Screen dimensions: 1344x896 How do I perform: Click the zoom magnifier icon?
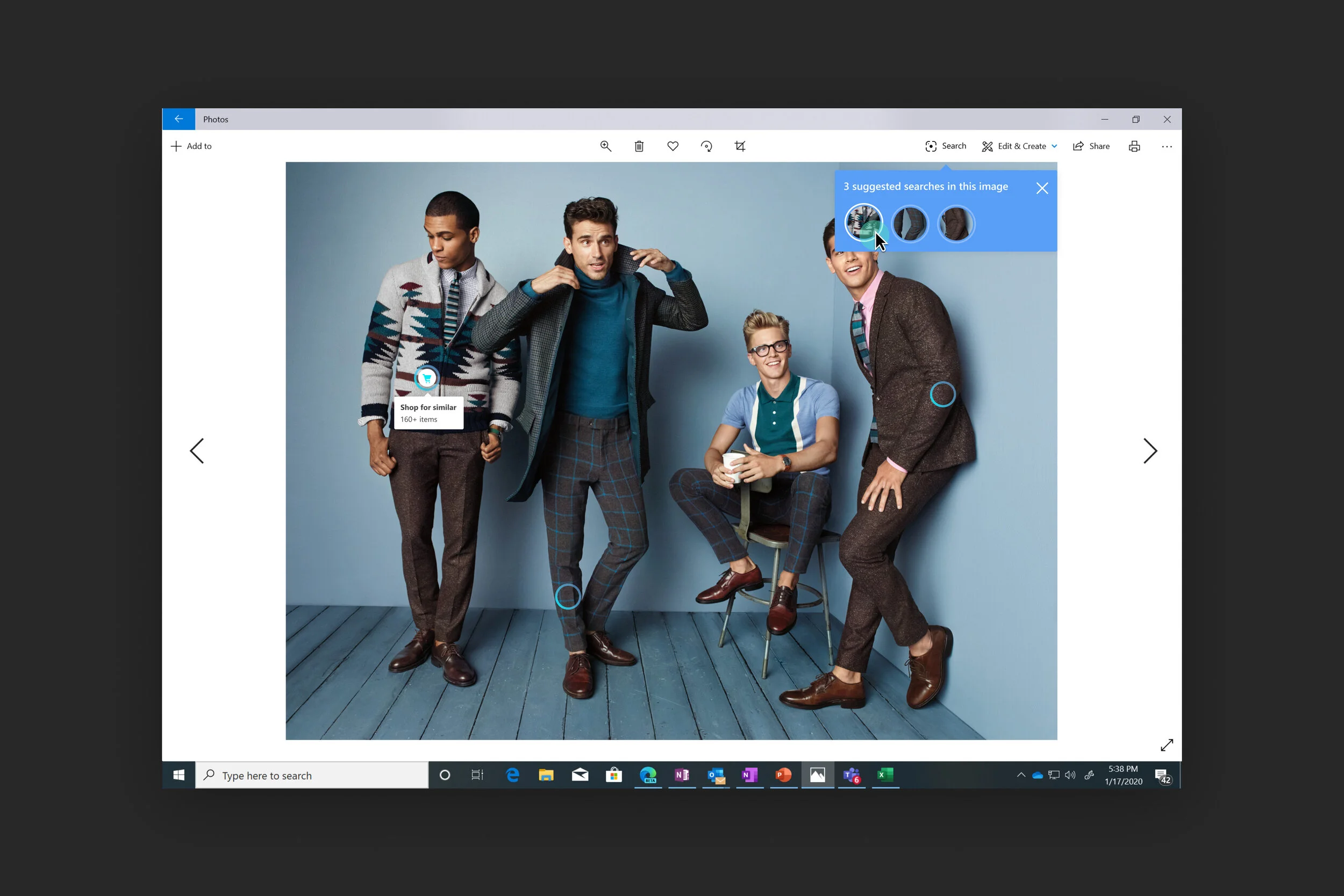(x=606, y=146)
